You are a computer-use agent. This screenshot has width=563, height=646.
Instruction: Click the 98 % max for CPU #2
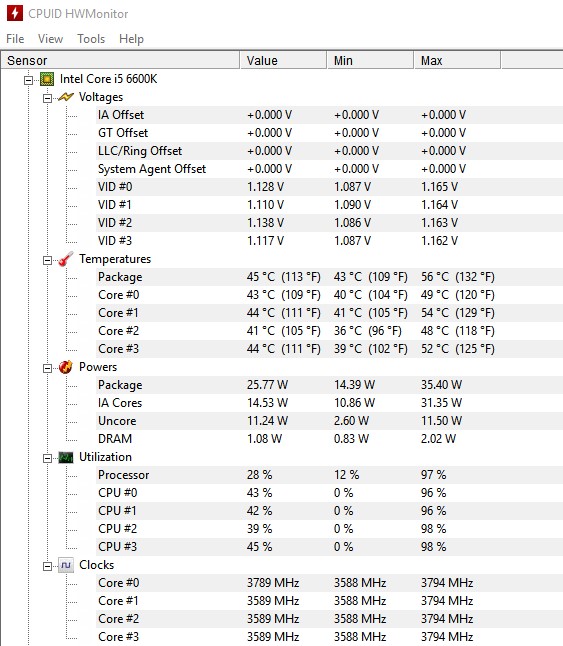433,529
